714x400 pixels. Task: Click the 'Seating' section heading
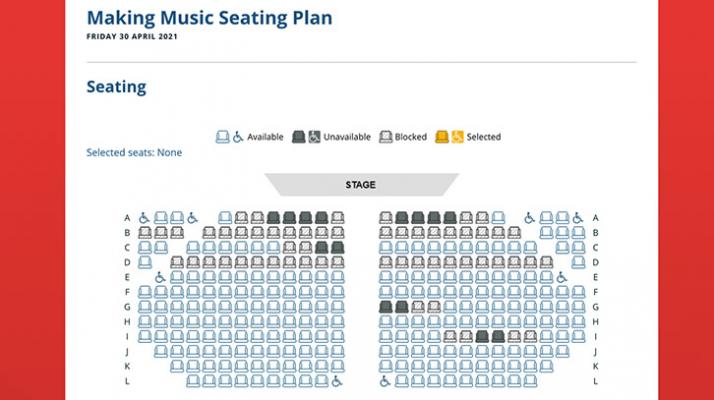pos(116,87)
